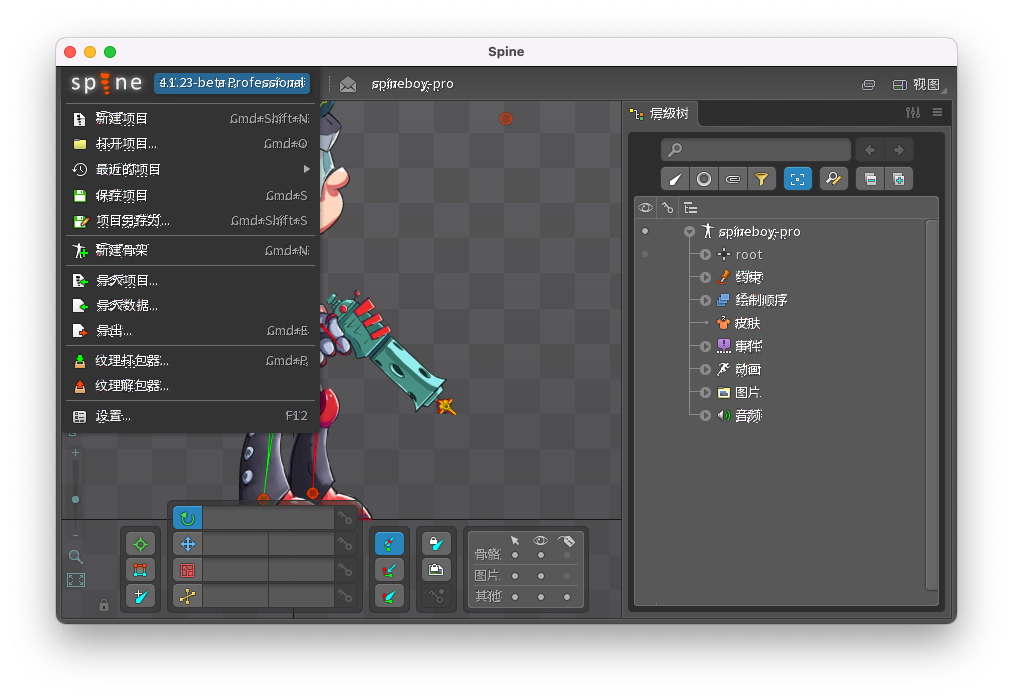This screenshot has width=1013, height=698.
Task: Click inside the hierarchy search field
Action: 755,149
